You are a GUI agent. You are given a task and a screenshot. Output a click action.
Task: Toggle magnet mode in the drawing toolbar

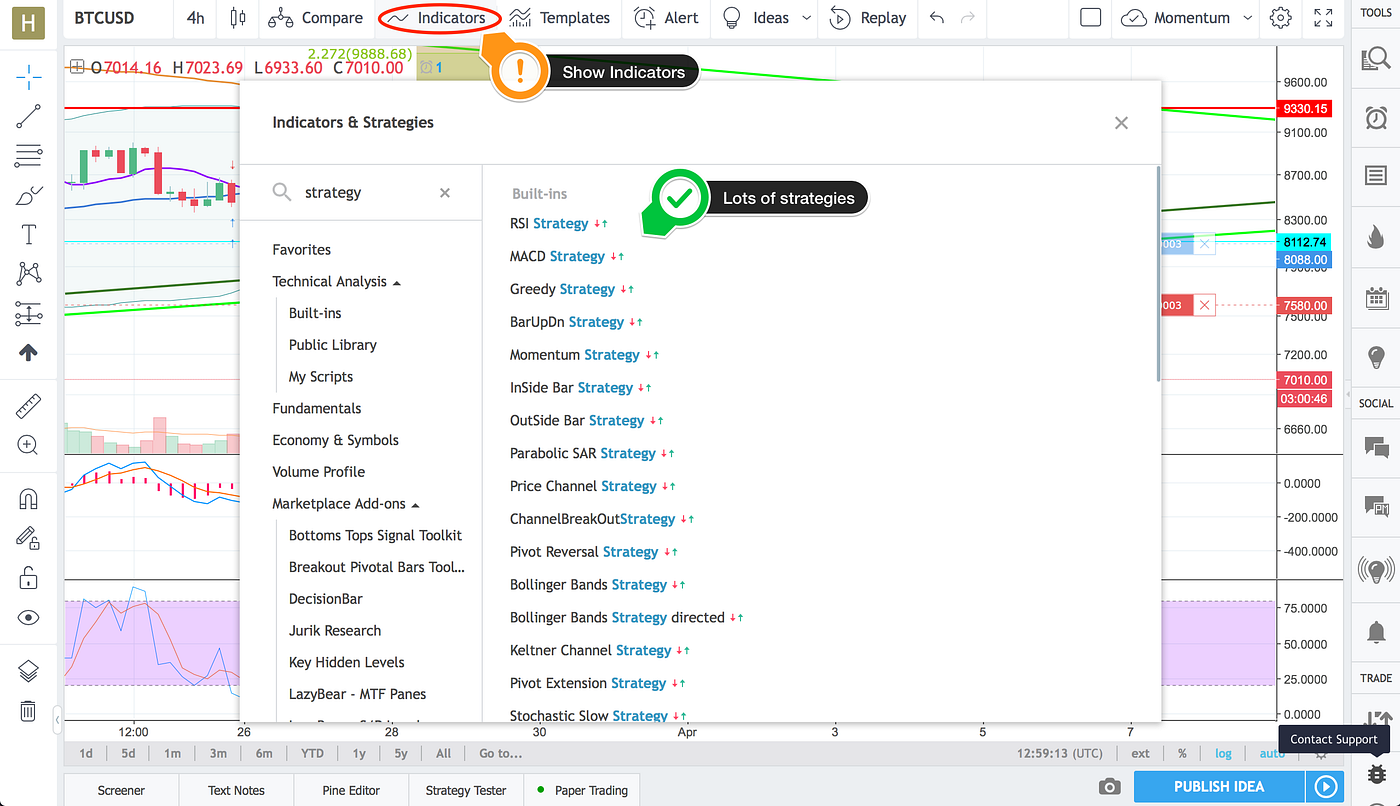(28, 499)
